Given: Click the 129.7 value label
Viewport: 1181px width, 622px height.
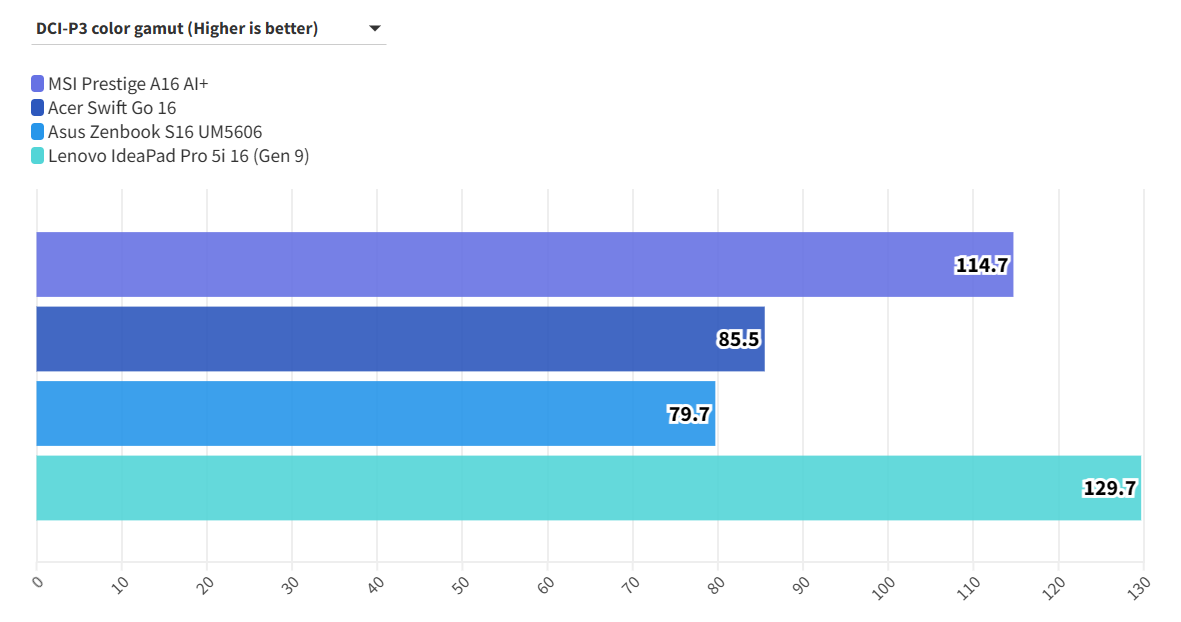Looking at the screenshot, I should coord(1109,488).
